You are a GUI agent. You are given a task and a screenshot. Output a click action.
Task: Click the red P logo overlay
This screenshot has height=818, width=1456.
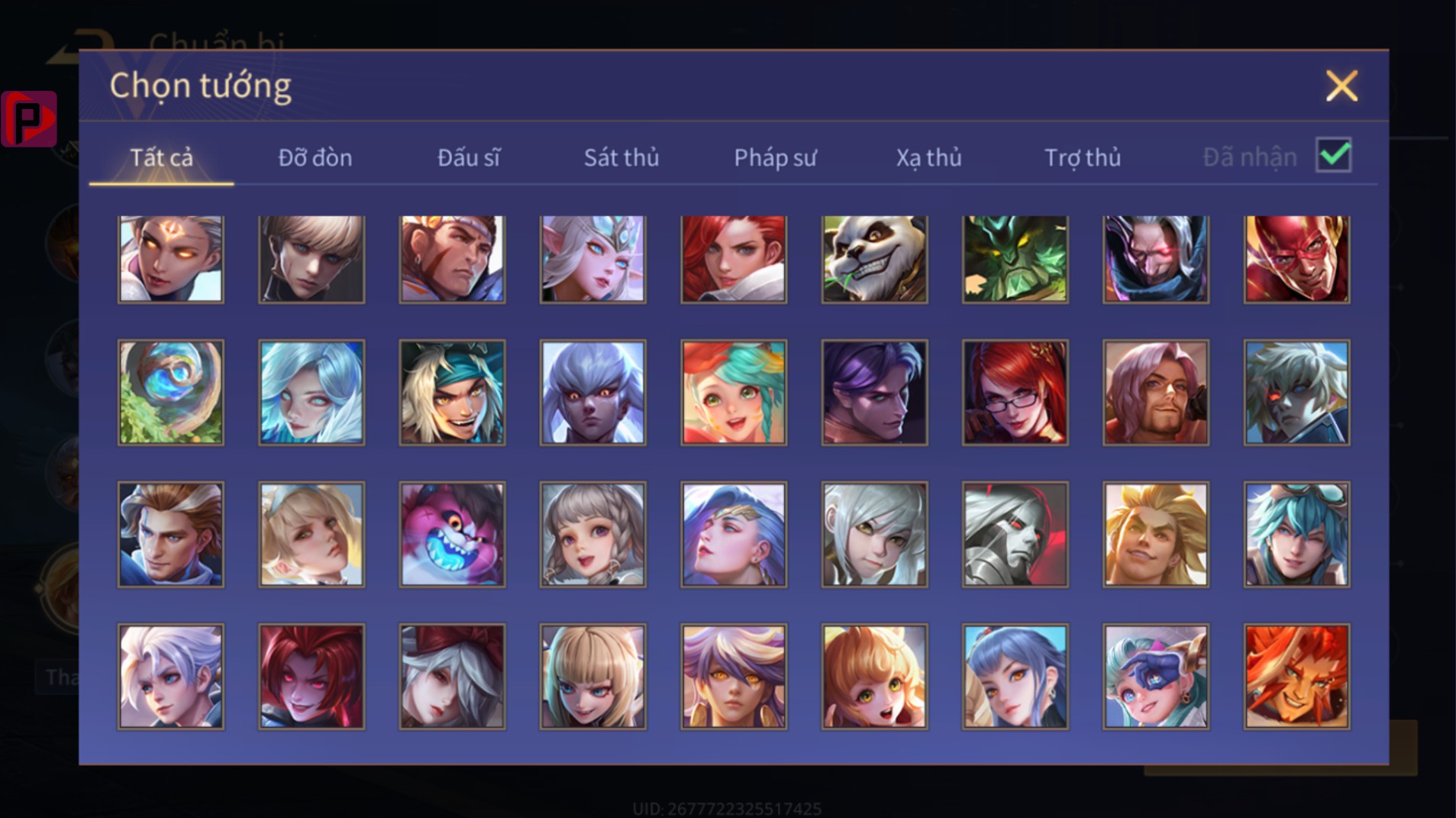pyautogui.click(x=29, y=118)
